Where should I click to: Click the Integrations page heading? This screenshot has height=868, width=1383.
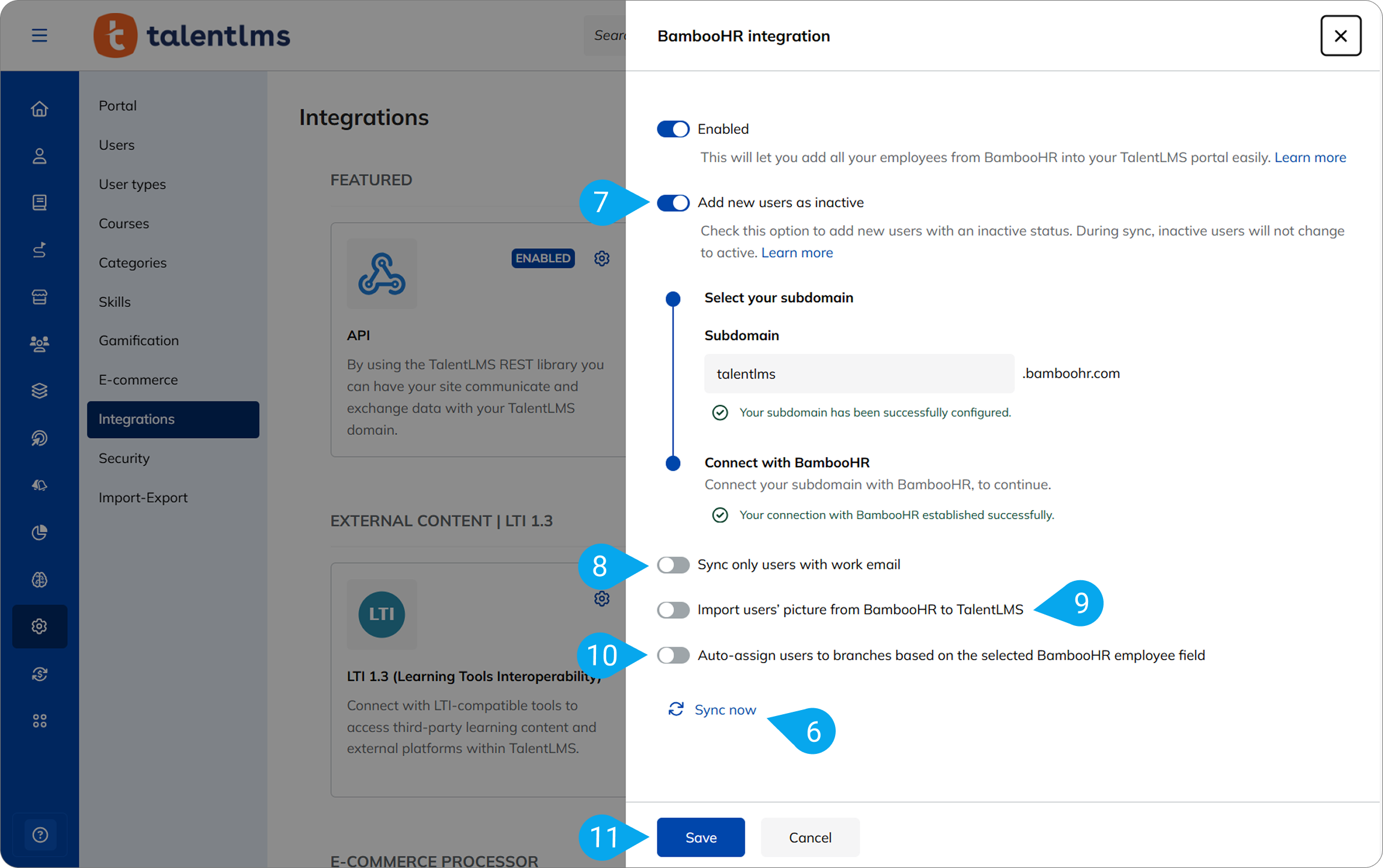pos(364,118)
